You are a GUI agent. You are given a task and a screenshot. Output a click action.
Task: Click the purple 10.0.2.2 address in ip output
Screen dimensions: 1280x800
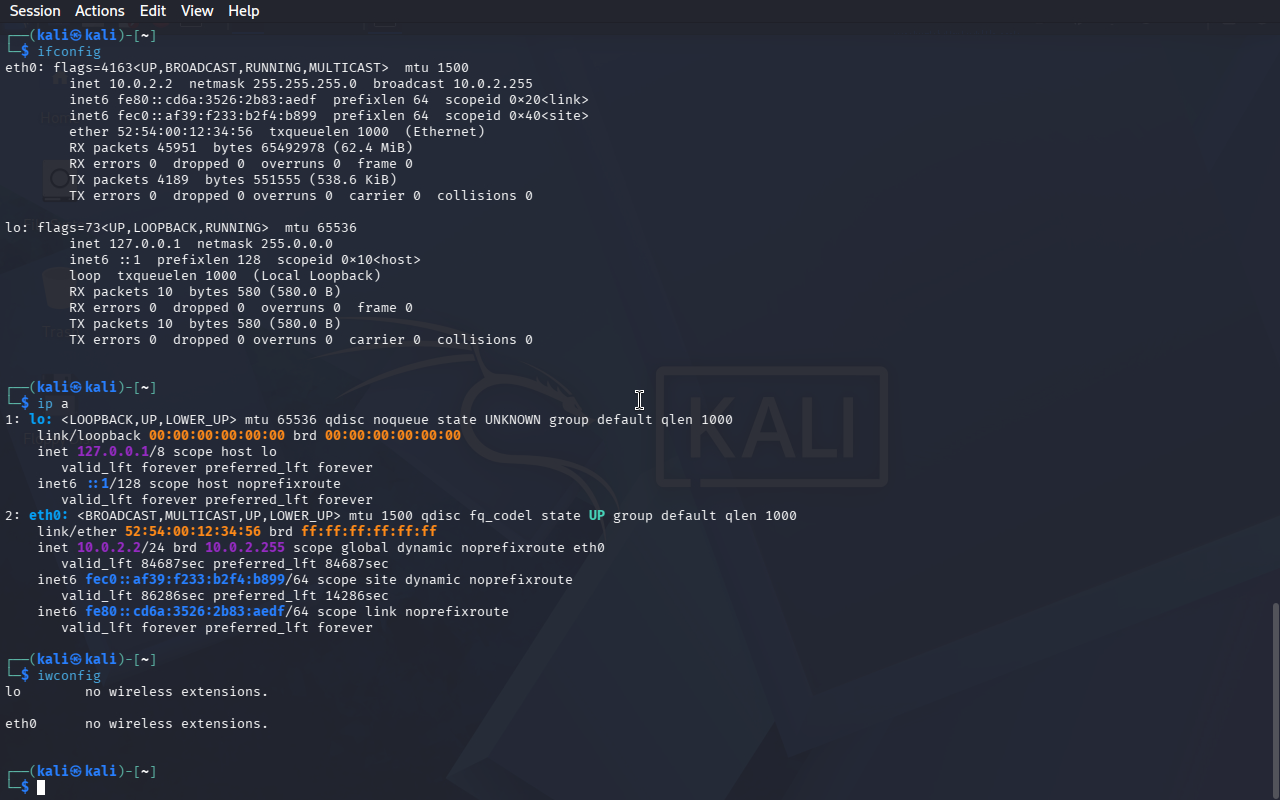[x=109, y=548]
